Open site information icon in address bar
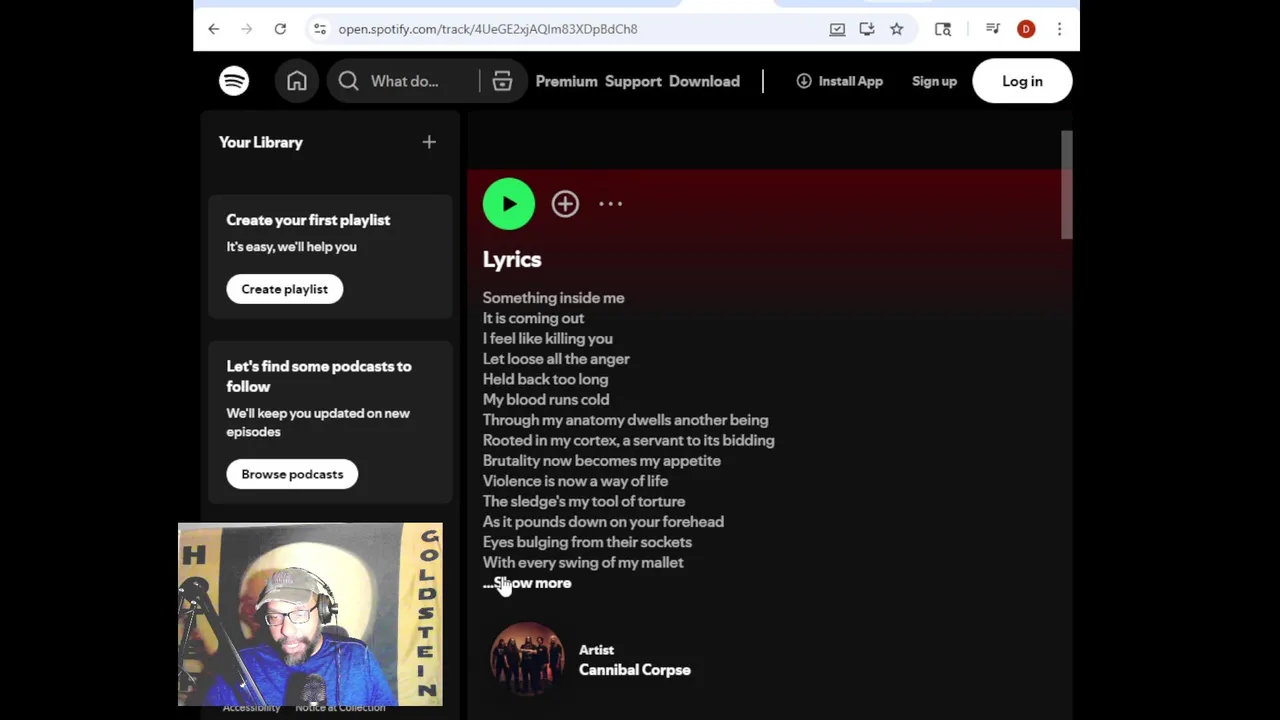Image resolution: width=1280 pixels, height=720 pixels. tap(320, 29)
